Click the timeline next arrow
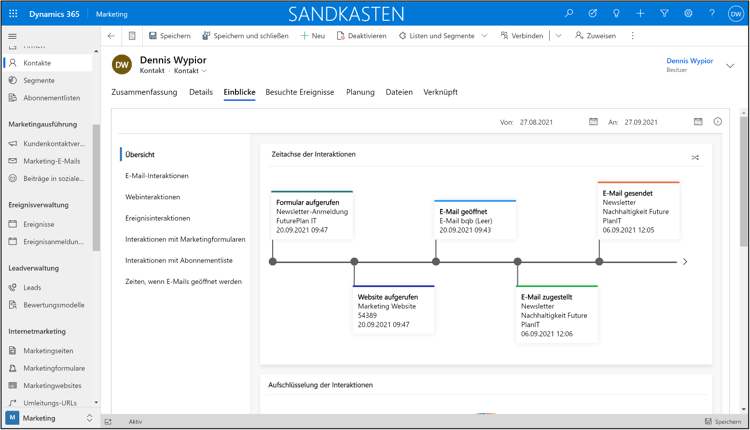The width and height of the screenshot is (750, 430). pos(685,262)
